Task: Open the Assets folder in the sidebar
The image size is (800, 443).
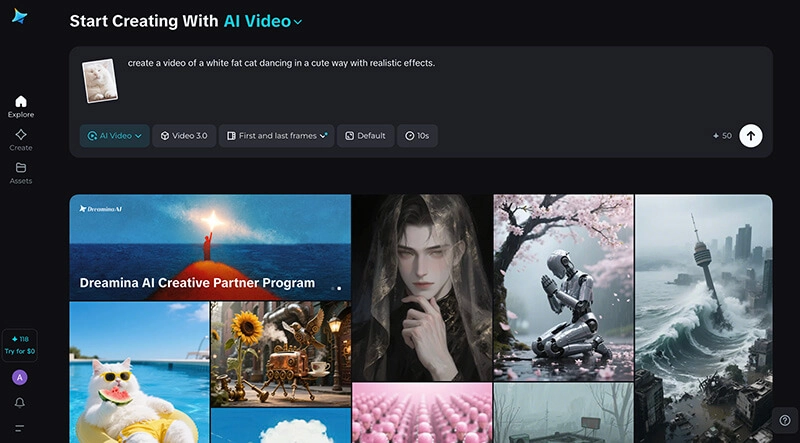Action: [20, 173]
